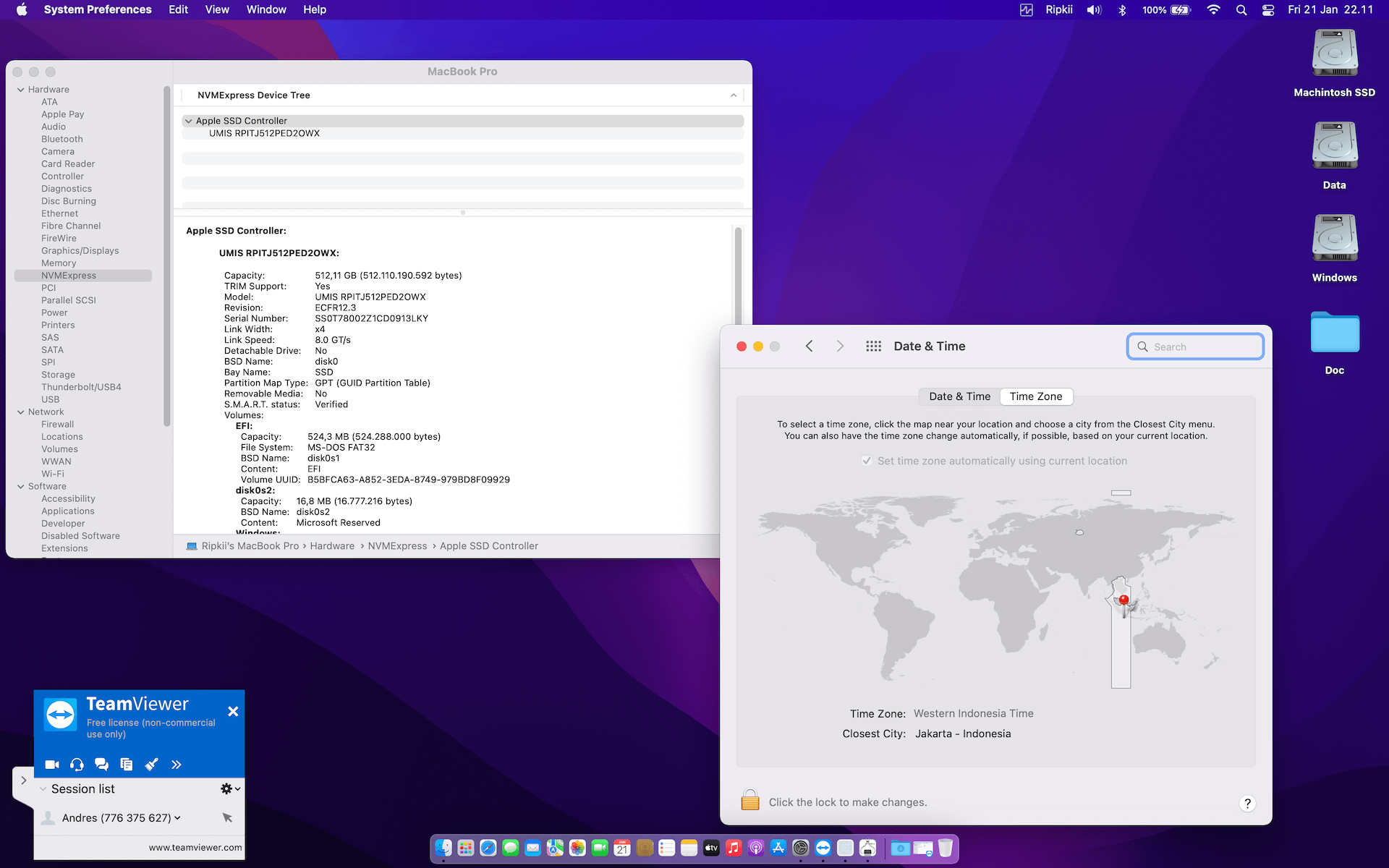Open App Store from the Dock

pyautogui.click(x=778, y=848)
